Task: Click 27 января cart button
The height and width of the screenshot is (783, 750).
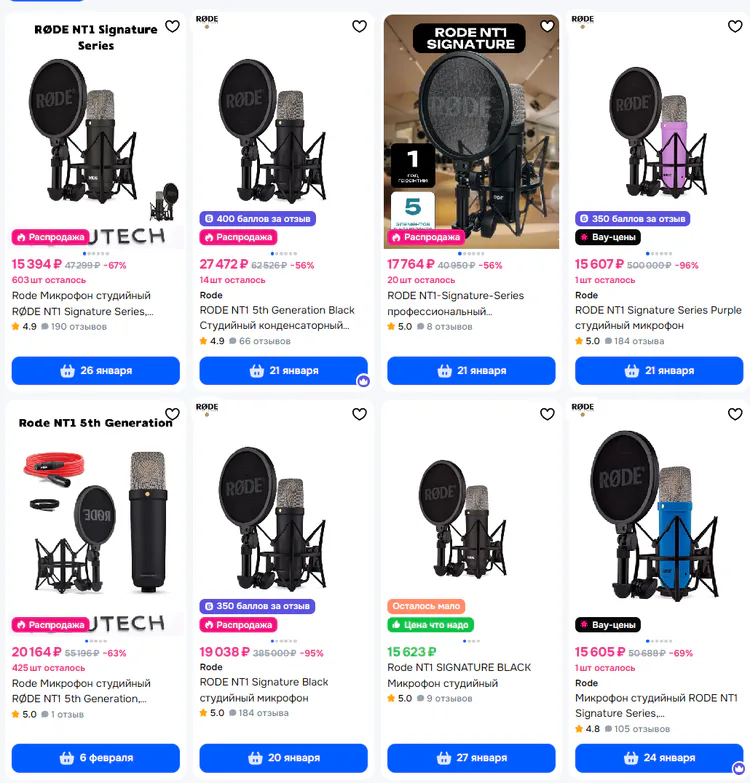Action: [471, 758]
